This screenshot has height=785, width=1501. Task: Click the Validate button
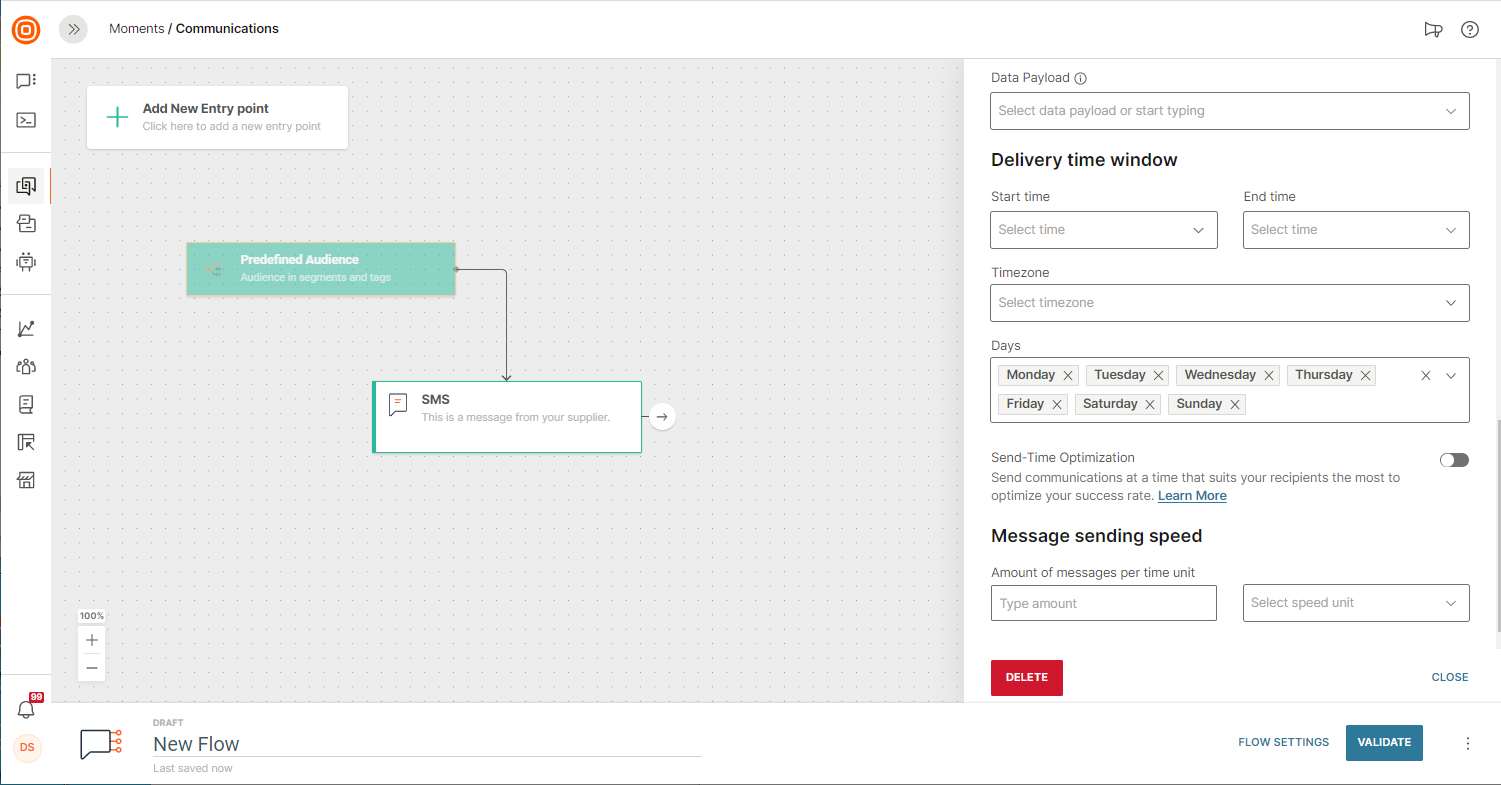click(x=1384, y=742)
